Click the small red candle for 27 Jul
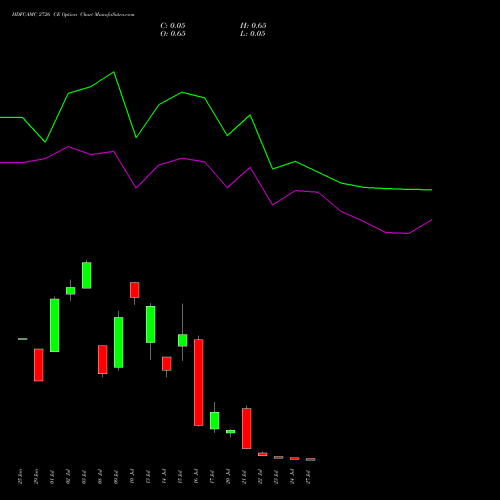This screenshot has height=500, width=500. tap(311, 459)
